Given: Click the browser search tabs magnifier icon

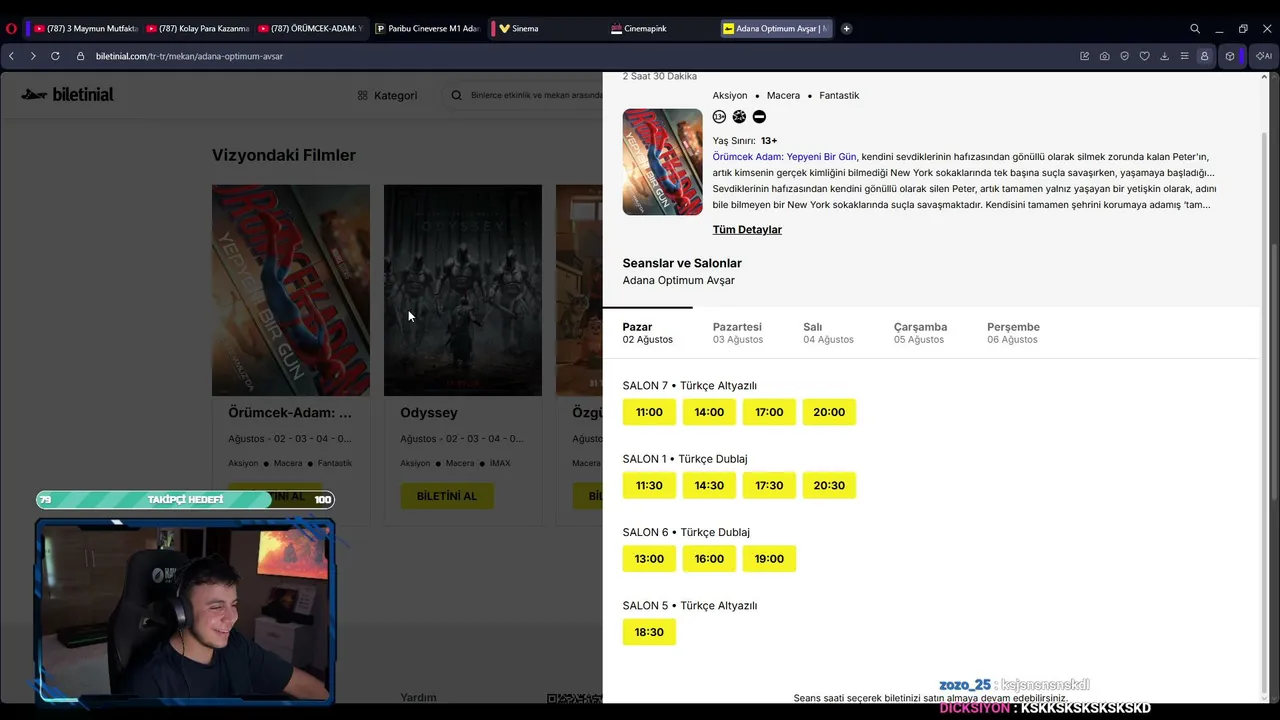Looking at the screenshot, I should [1195, 29].
